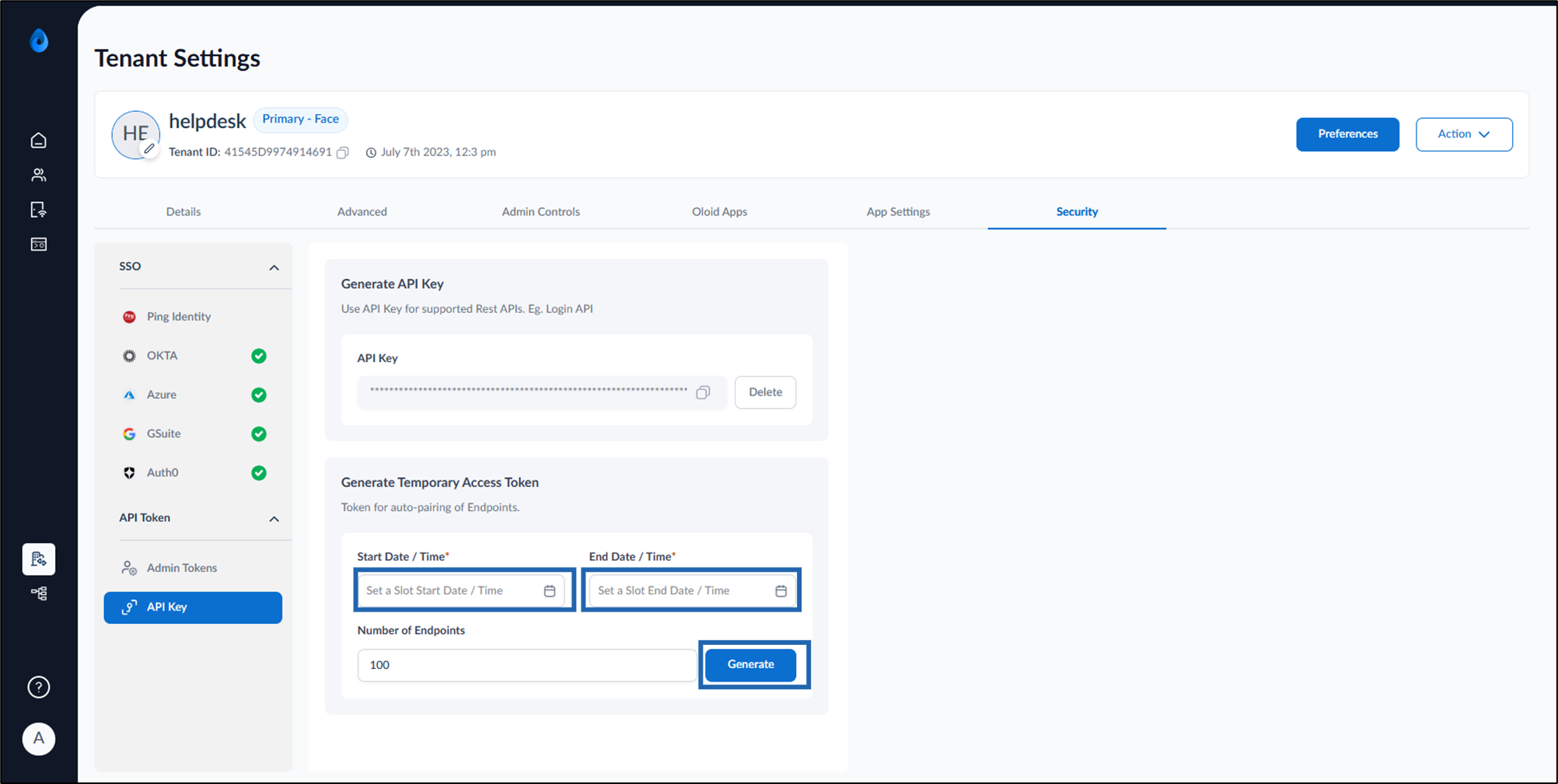Click 'Generate Temporary Access Token' heading
This screenshot has width=1558, height=784.
[440, 483]
